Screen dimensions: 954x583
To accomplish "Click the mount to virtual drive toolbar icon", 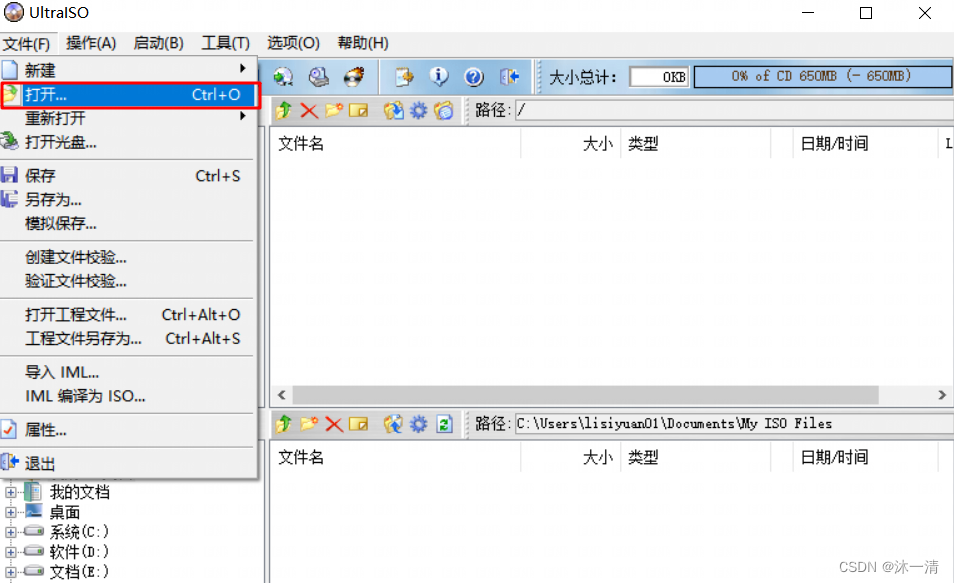I will [283, 77].
